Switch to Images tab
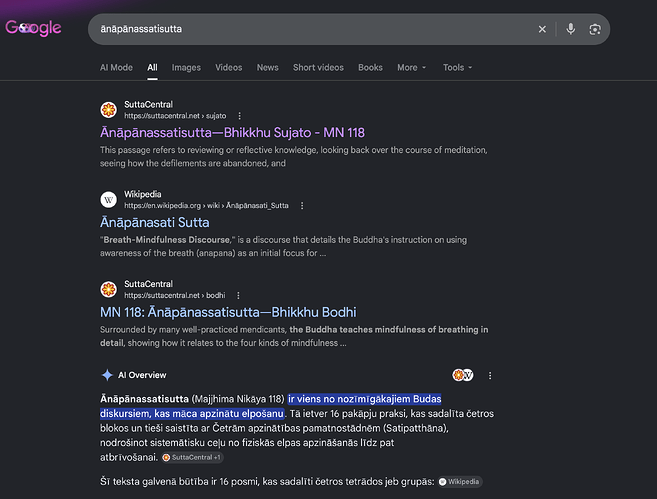Screen dimensions: 657x499 click(x=186, y=67)
